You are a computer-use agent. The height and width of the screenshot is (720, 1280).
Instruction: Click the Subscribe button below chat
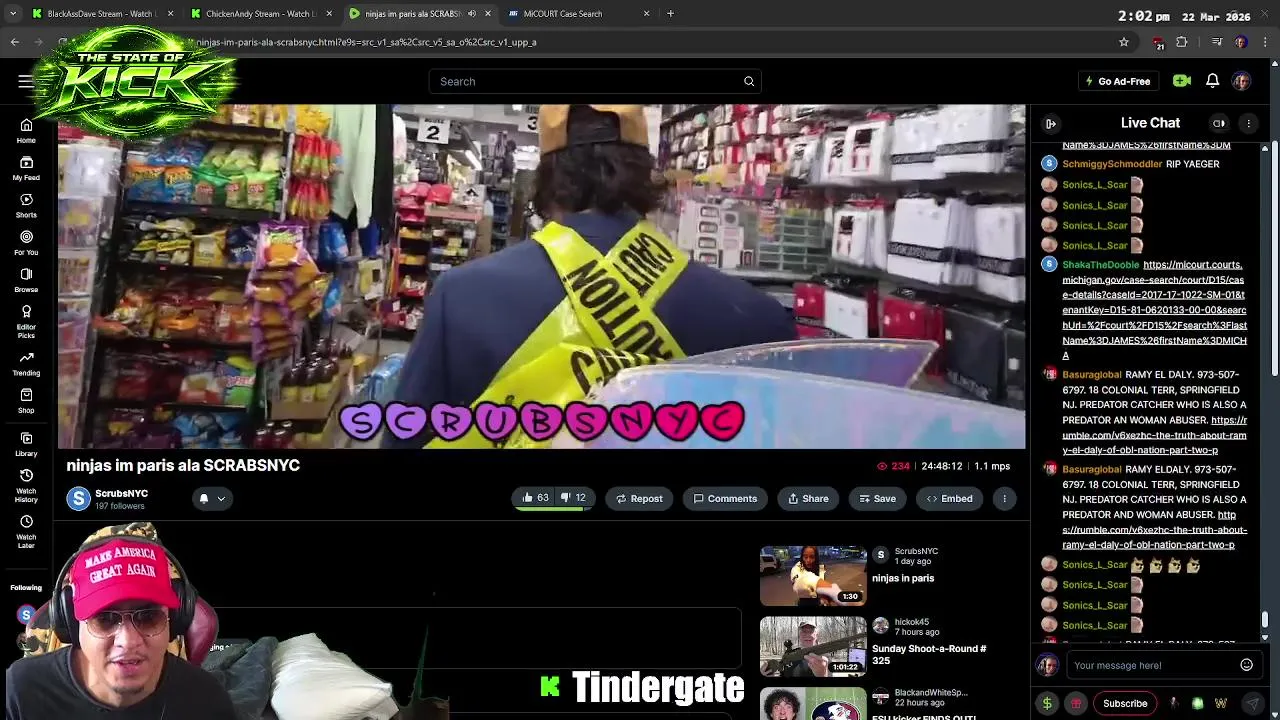[x=1125, y=703]
